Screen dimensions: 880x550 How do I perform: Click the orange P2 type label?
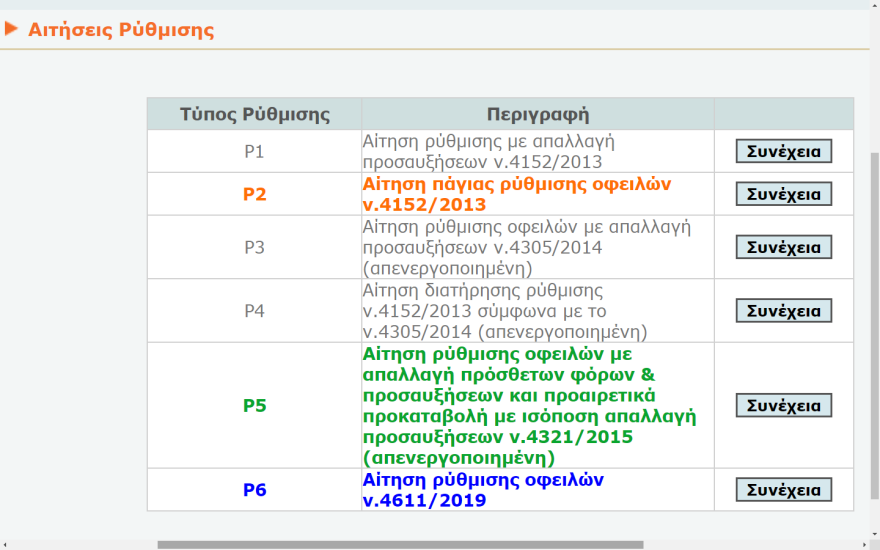[x=255, y=194]
